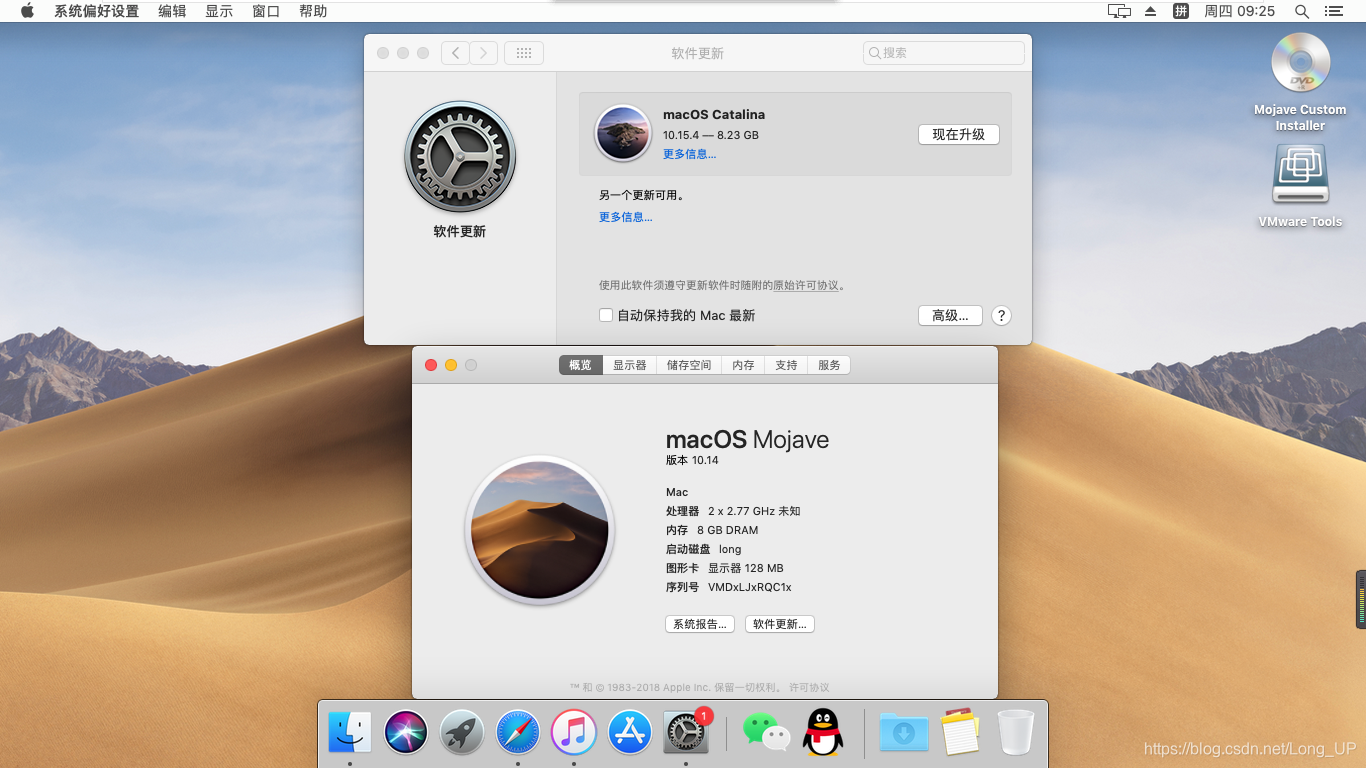Image resolution: width=1366 pixels, height=768 pixels.
Task: Close the About This Mac window
Action: [431, 365]
